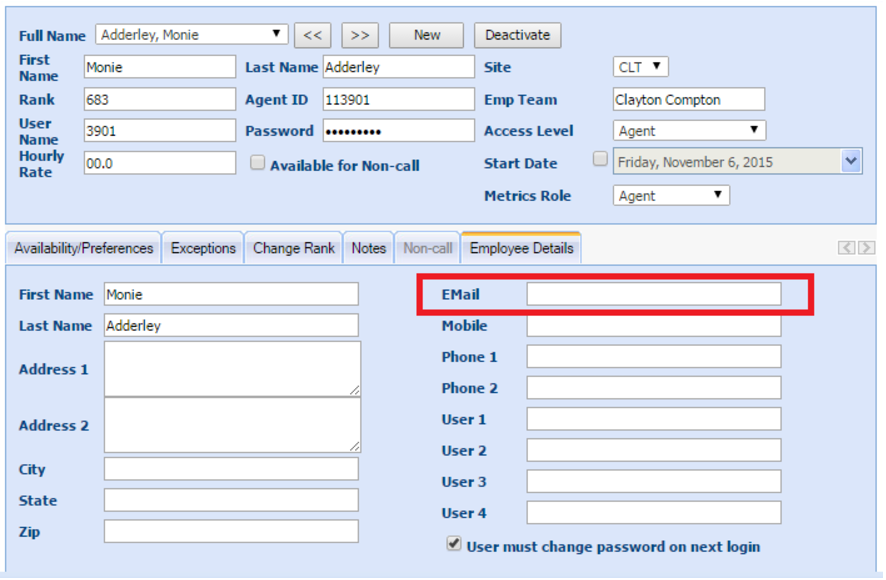Toggle the Start Date checkbox
This screenshot has height=580, width=886.
[600, 159]
